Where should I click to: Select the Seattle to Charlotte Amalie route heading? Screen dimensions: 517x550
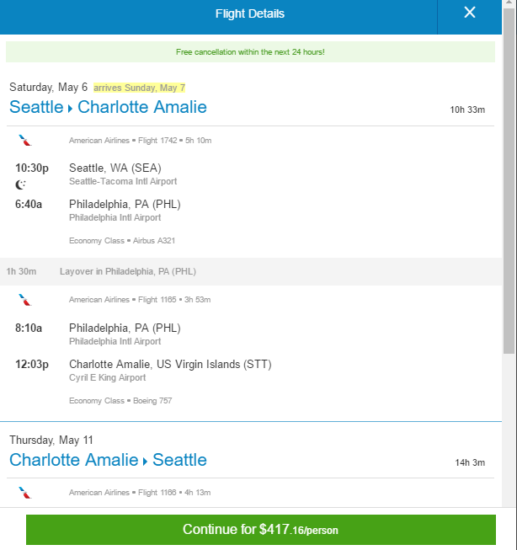click(x=108, y=107)
